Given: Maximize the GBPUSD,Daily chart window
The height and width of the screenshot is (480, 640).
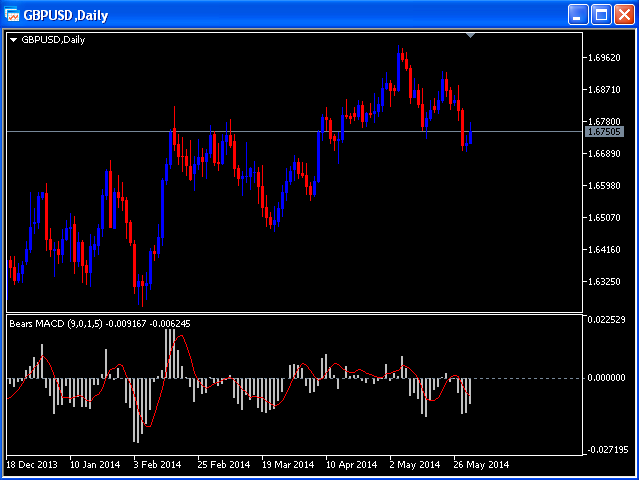Looking at the screenshot, I should (601, 16).
